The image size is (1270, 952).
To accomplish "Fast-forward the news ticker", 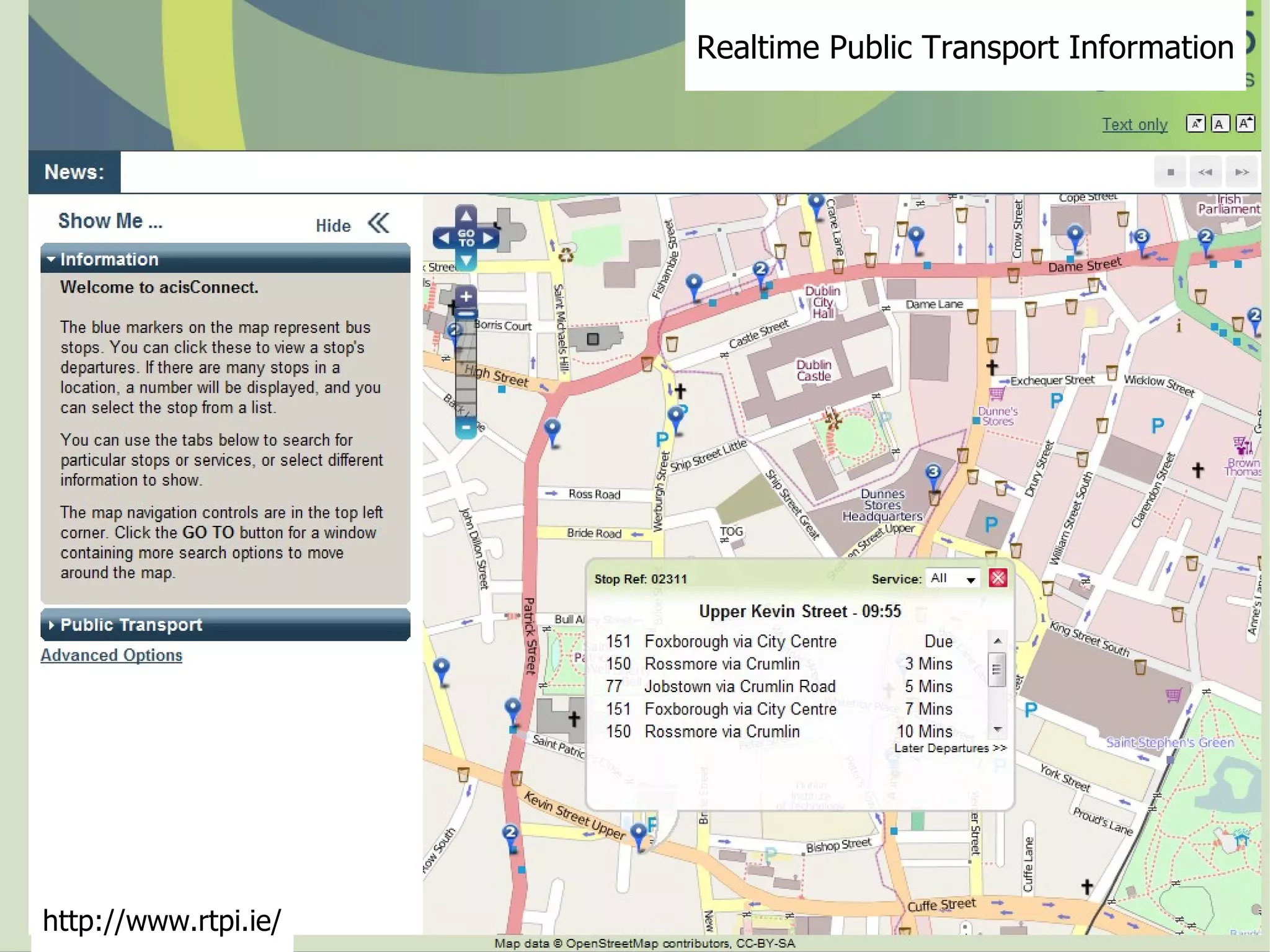I will click(x=1241, y=172).
